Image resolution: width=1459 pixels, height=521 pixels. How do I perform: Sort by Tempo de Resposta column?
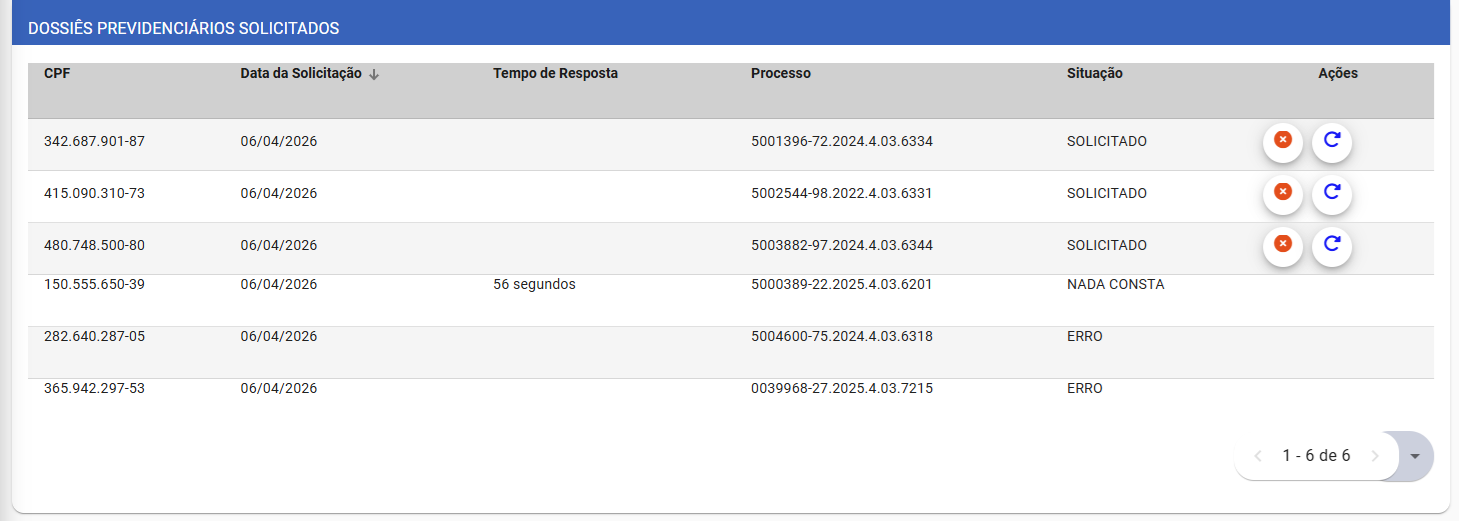(x=555, y=73)
